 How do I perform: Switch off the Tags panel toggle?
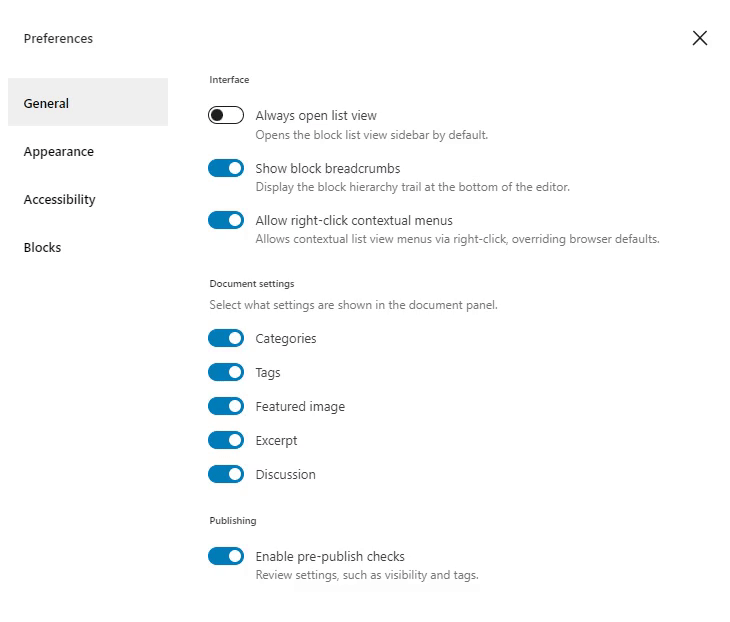pos(226,372)
